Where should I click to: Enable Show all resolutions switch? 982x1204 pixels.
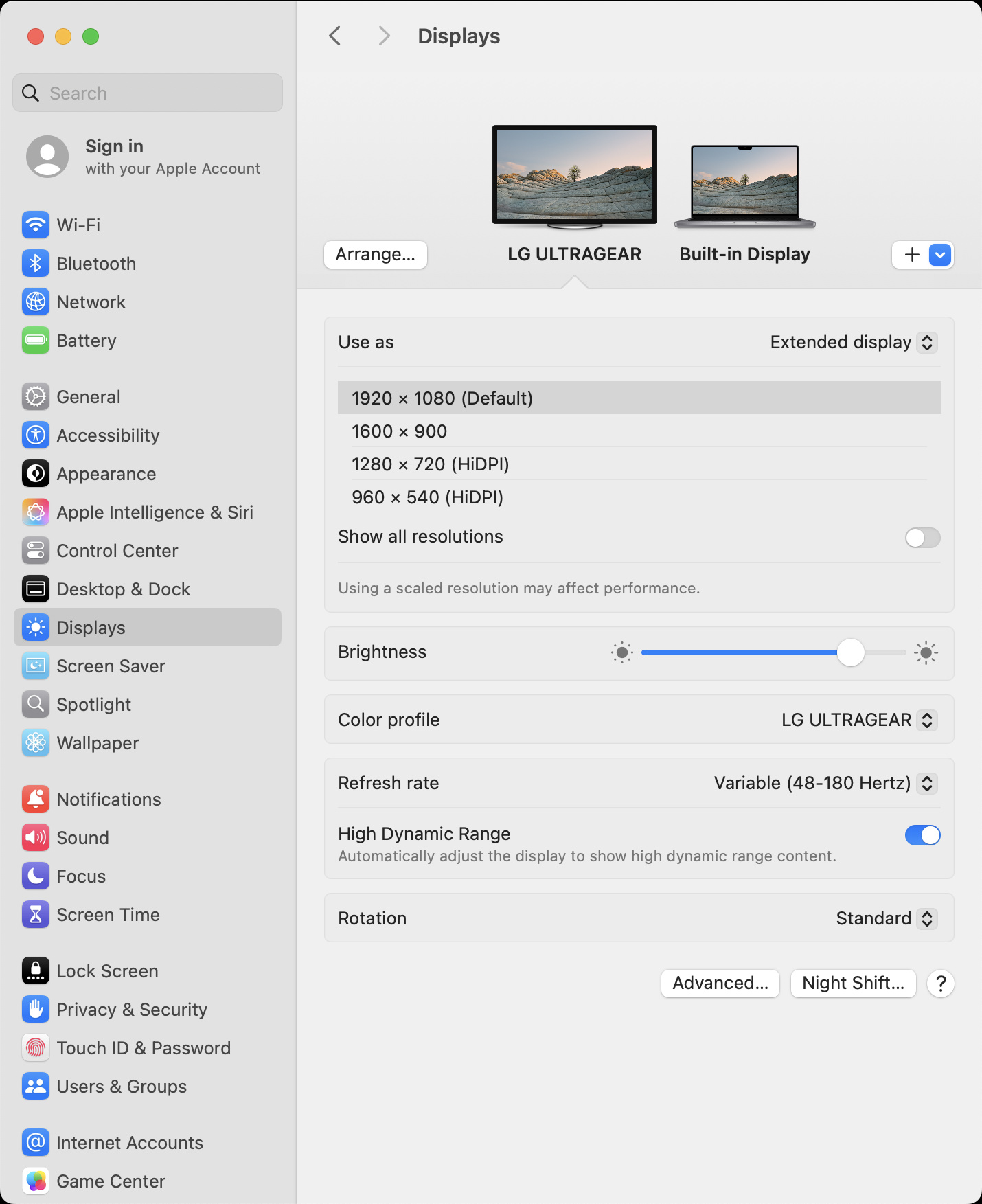click(x=922, y=537)
